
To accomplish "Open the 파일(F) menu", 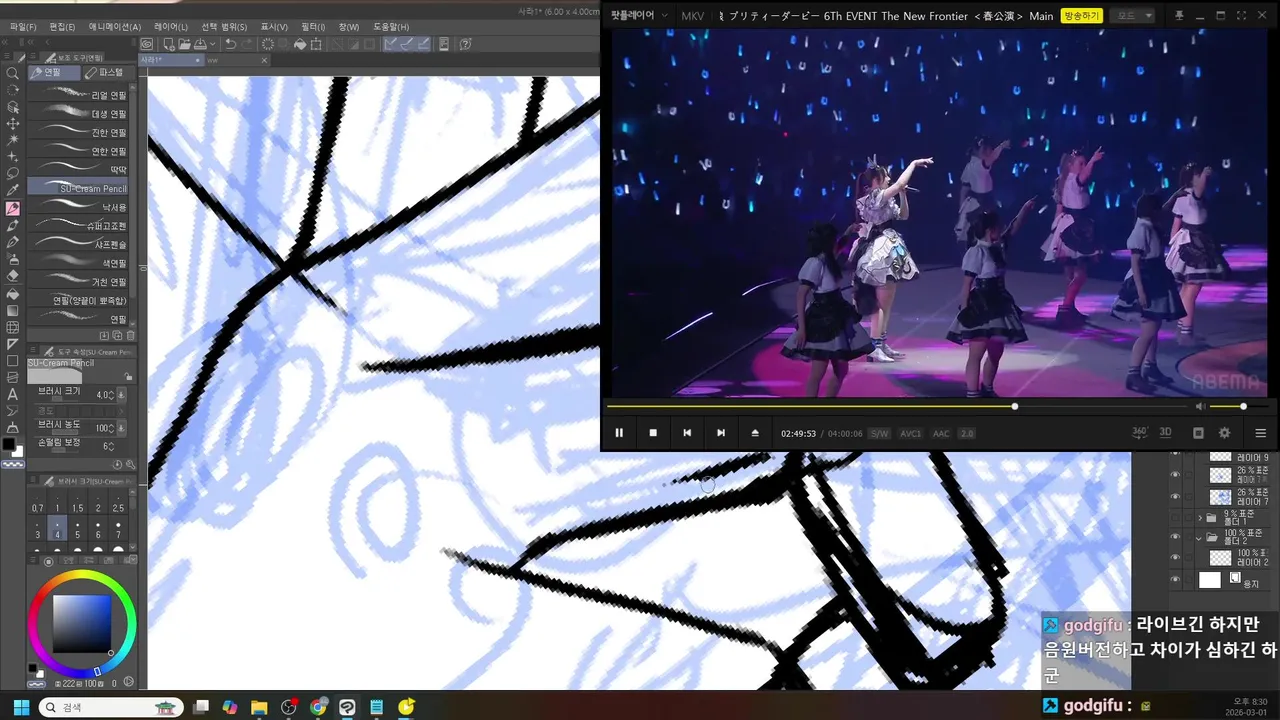I will pos(23,27).
